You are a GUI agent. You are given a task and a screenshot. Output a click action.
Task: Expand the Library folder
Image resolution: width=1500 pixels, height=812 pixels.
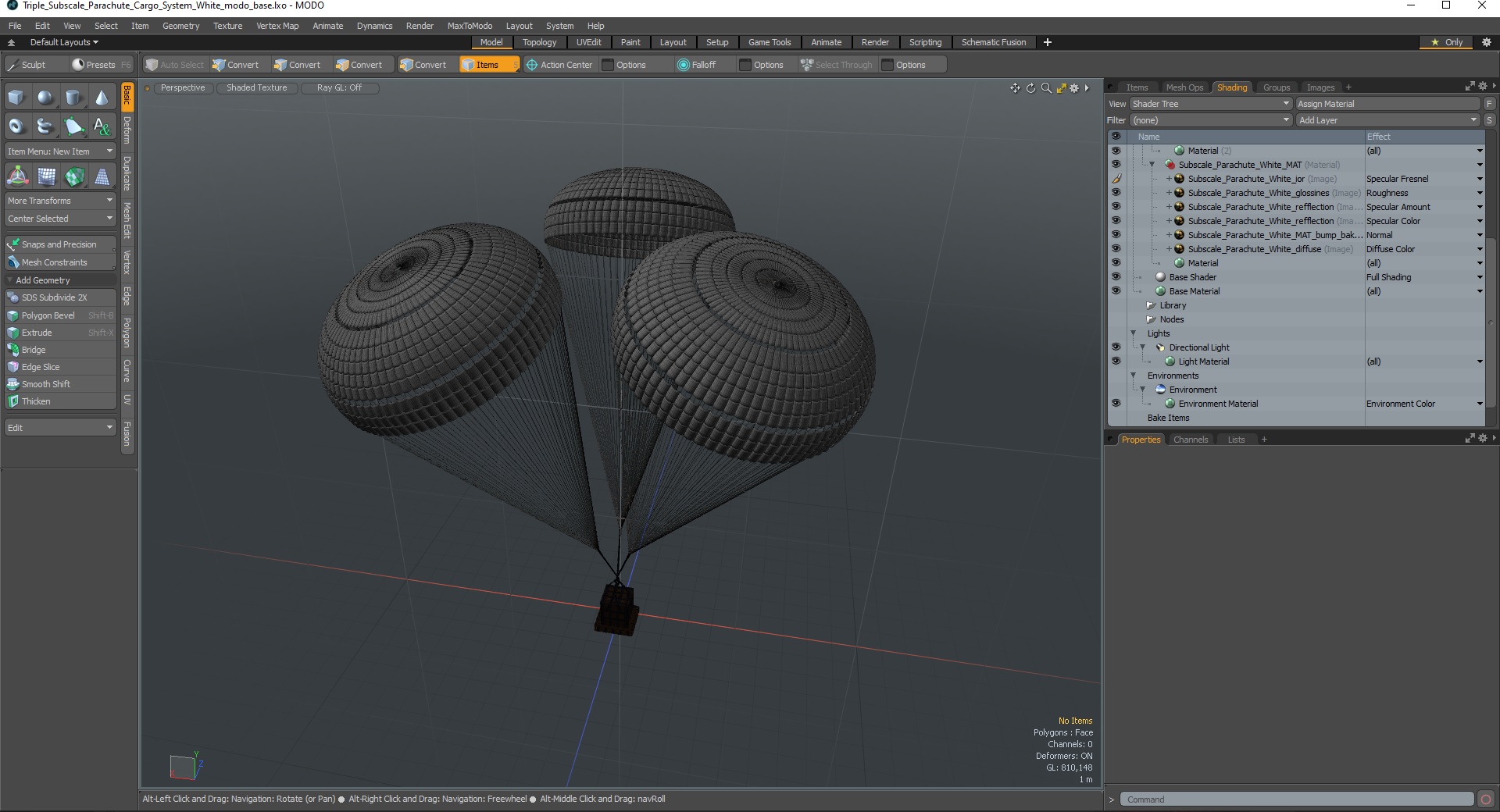pyautogui.click(x=1150, y=305)
